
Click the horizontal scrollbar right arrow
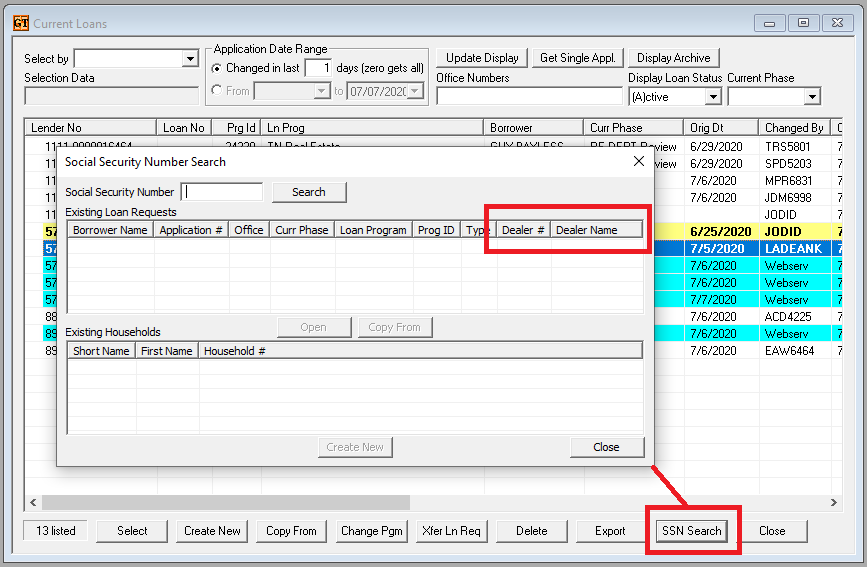point(835,502)
